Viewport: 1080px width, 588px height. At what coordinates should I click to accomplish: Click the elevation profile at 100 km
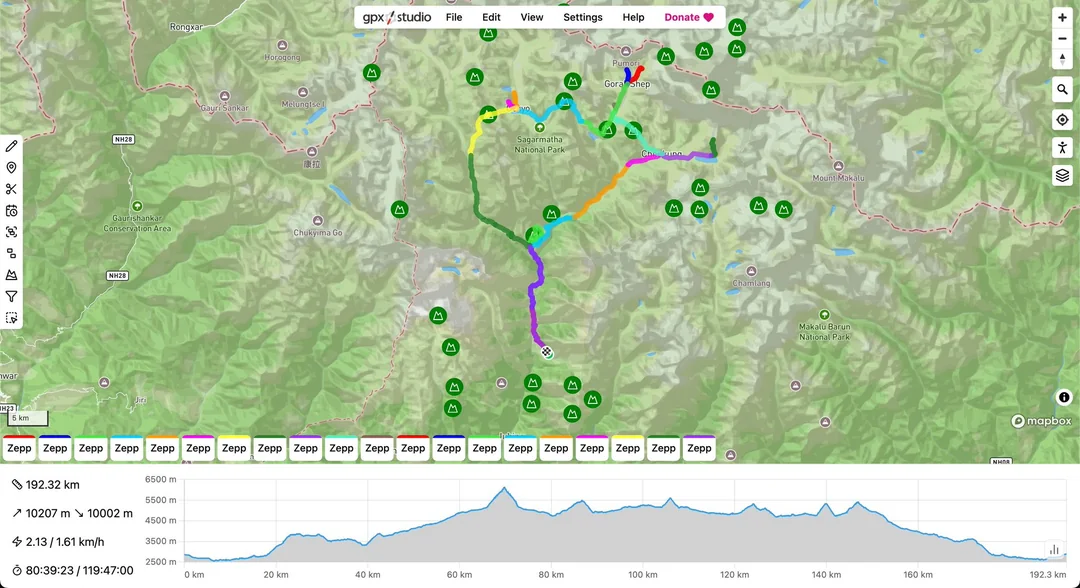(x=643, y=505)
